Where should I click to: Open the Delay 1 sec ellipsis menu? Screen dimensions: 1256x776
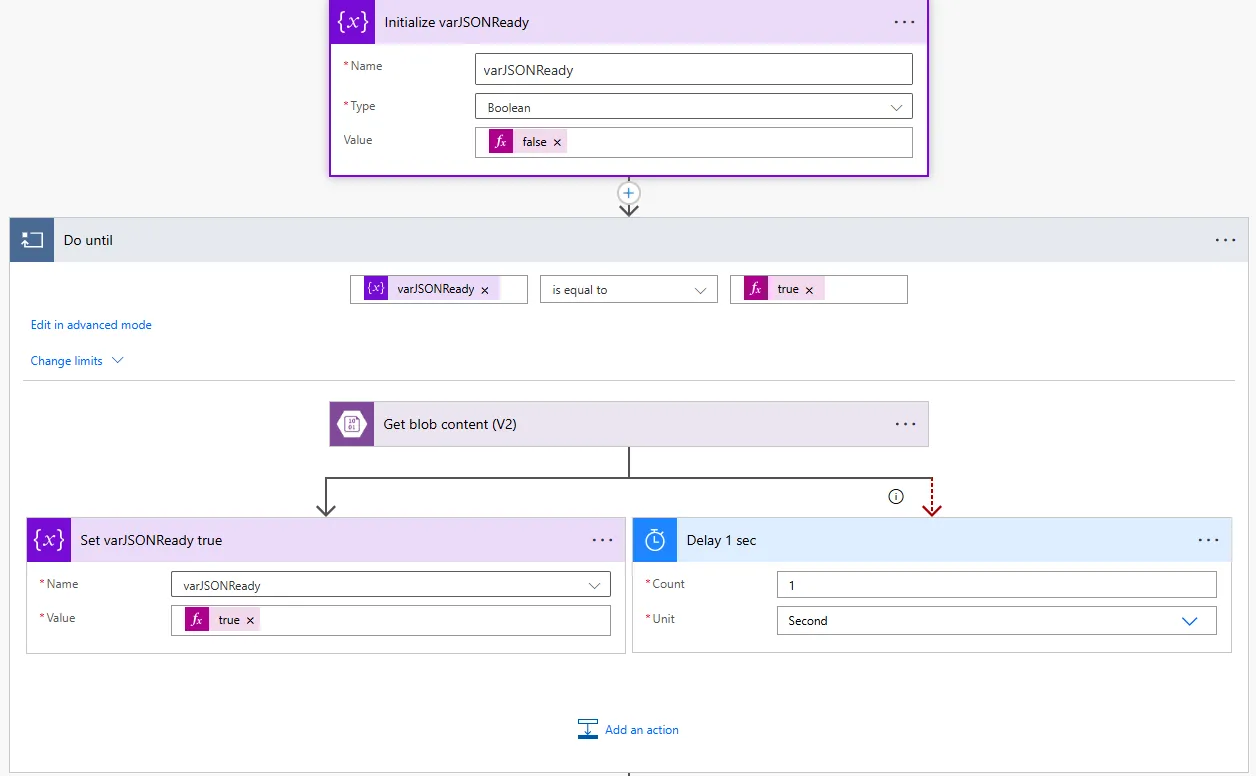1208,540
